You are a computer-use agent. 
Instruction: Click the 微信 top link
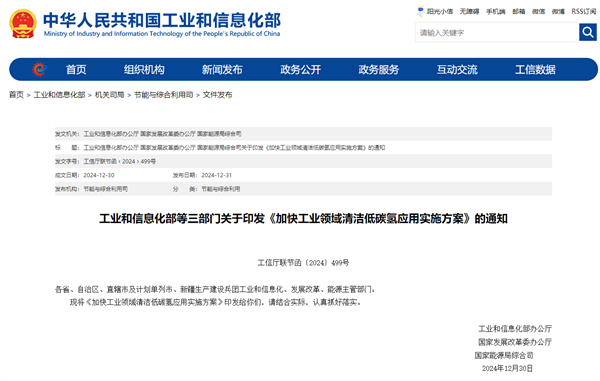coord(538,11)
